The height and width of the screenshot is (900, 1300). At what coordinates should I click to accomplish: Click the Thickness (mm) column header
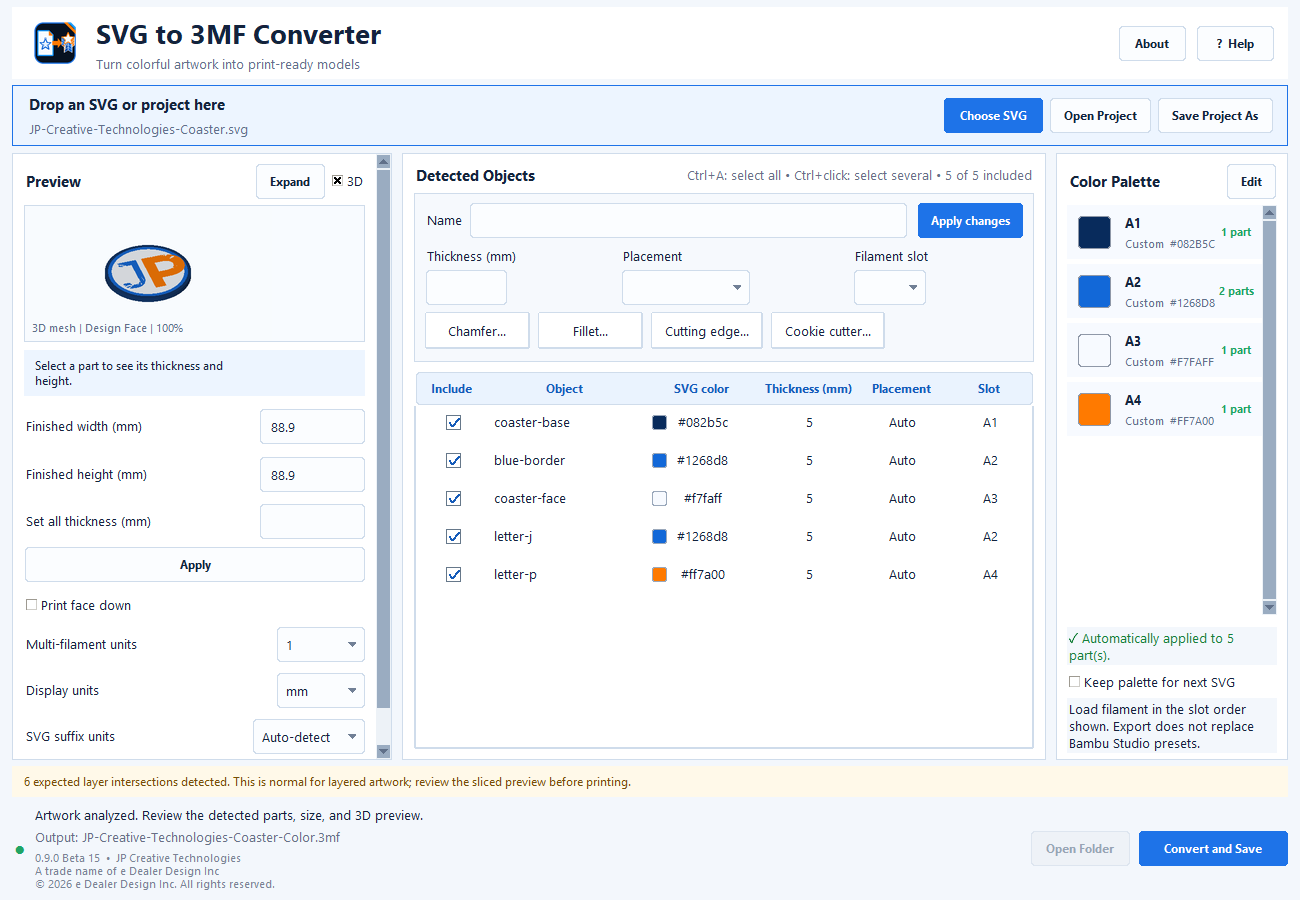[x=808, y=389]
